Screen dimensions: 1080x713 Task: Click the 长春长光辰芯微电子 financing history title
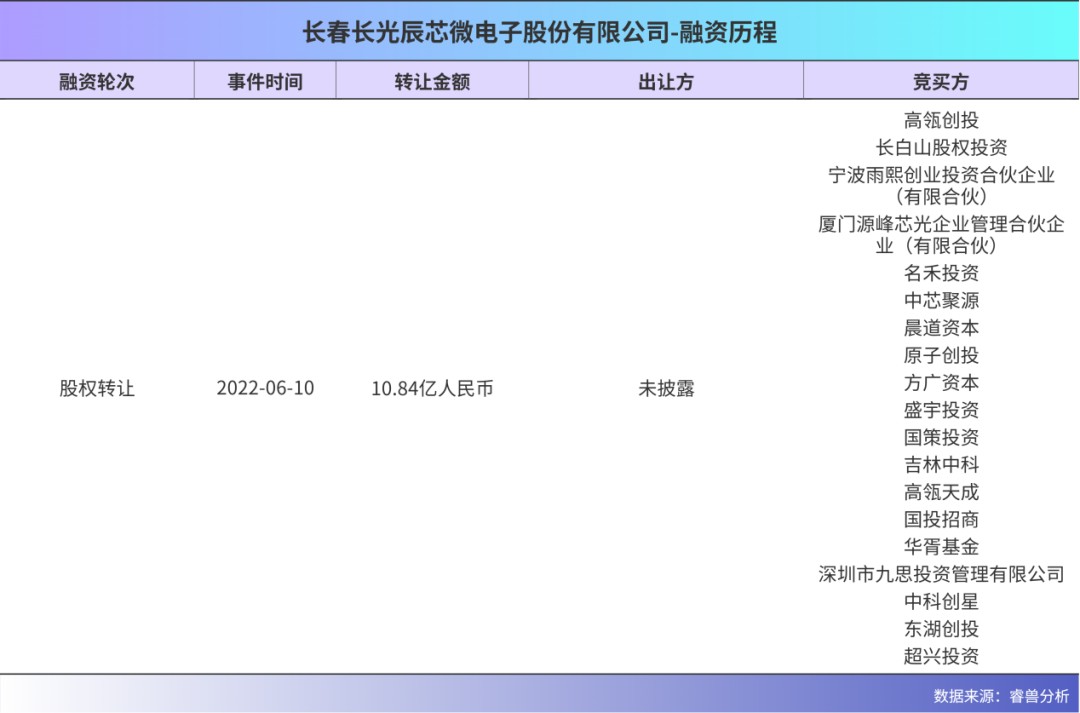pos(540,32)
